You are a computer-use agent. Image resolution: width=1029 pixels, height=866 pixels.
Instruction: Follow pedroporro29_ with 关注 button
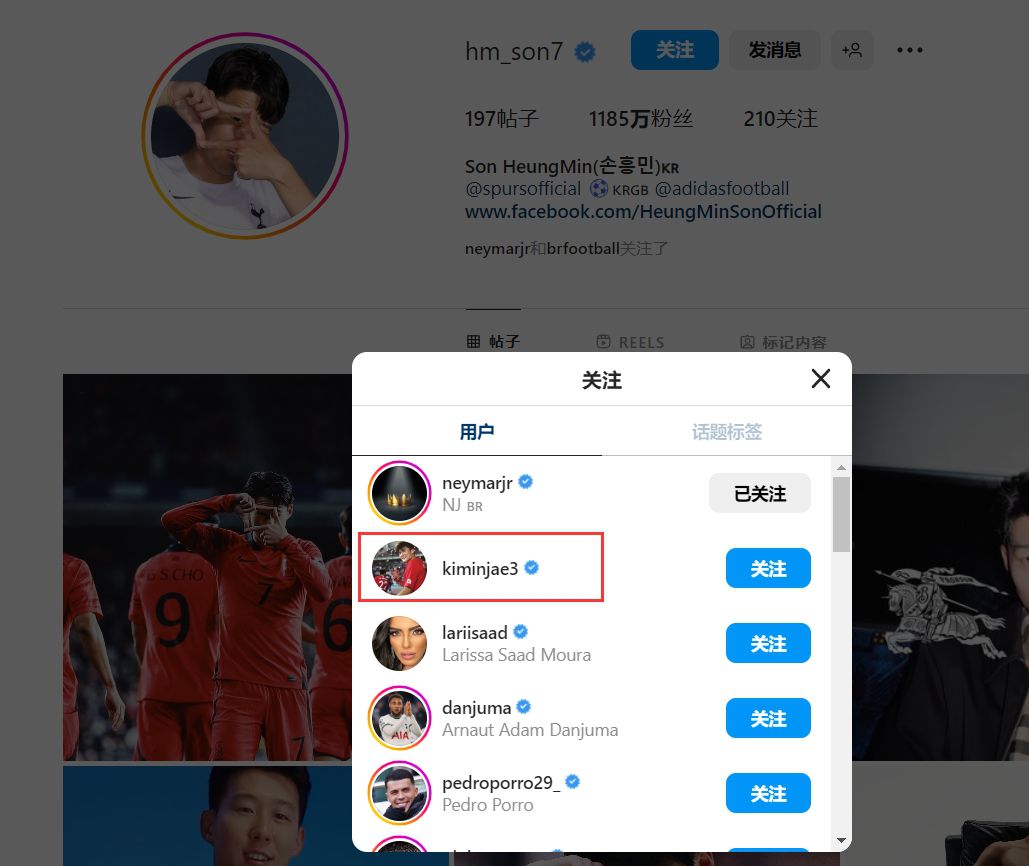768,793
